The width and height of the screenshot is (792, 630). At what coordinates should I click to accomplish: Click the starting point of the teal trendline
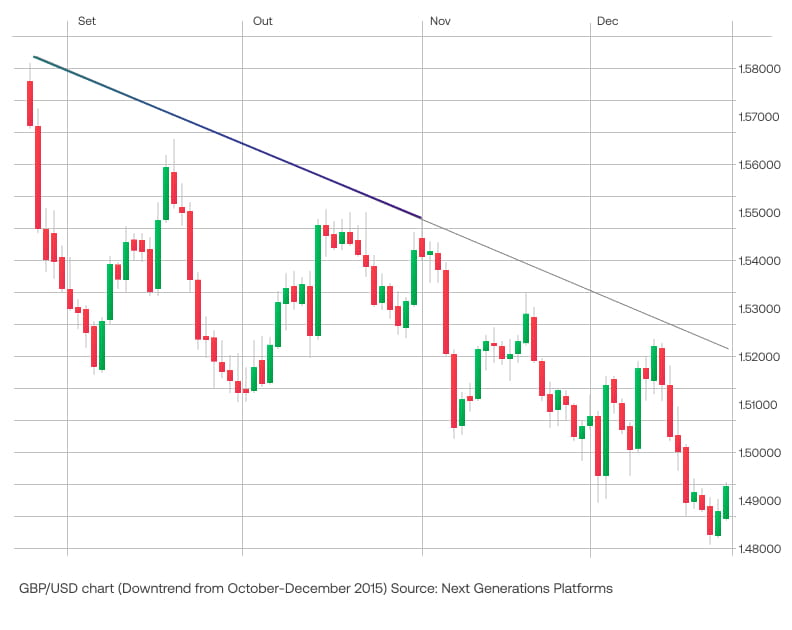34,57
